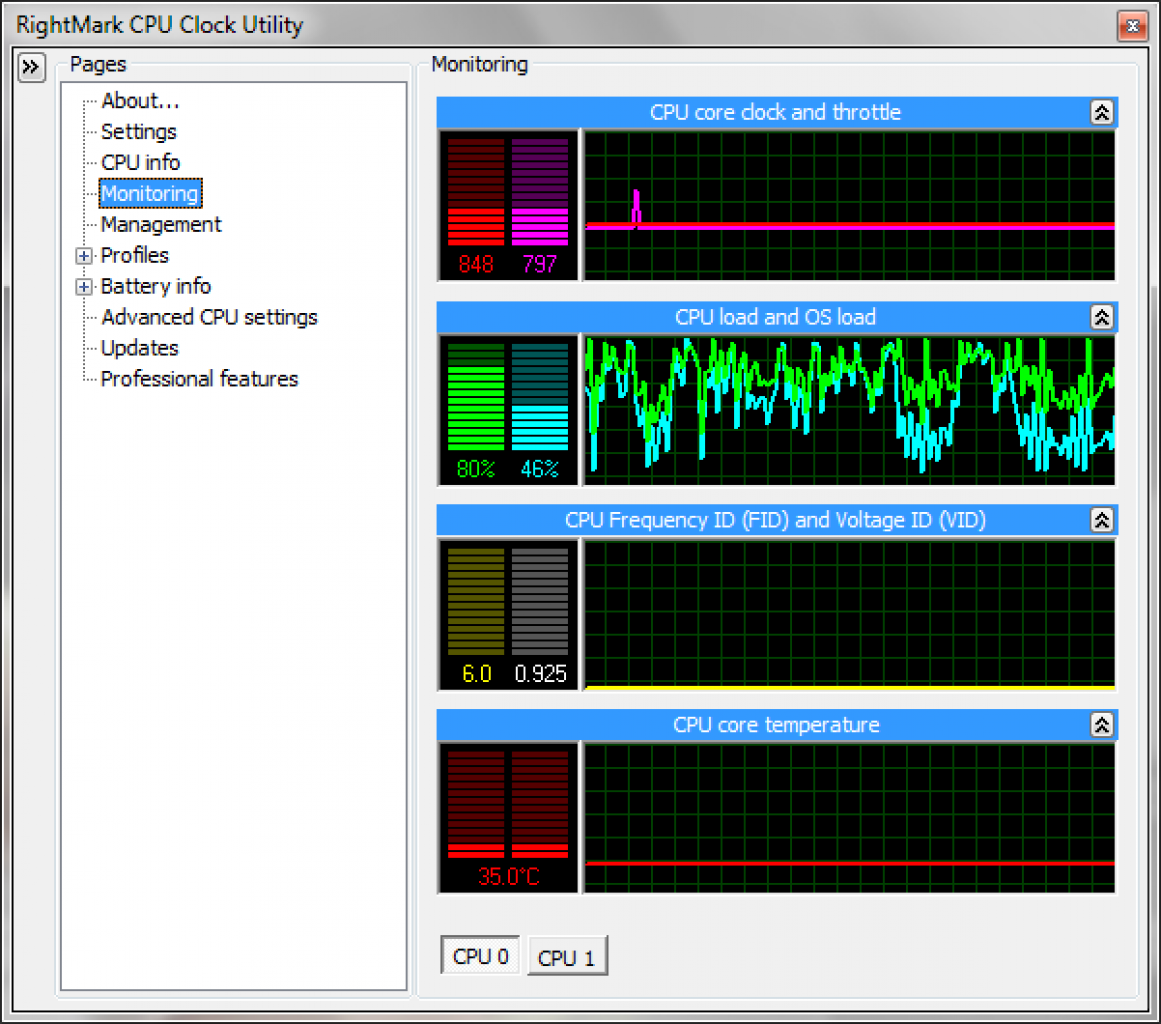Click the green CPU load level bar
The width and height of the screenshot is (1161, 1024).
tap(476, 397)
